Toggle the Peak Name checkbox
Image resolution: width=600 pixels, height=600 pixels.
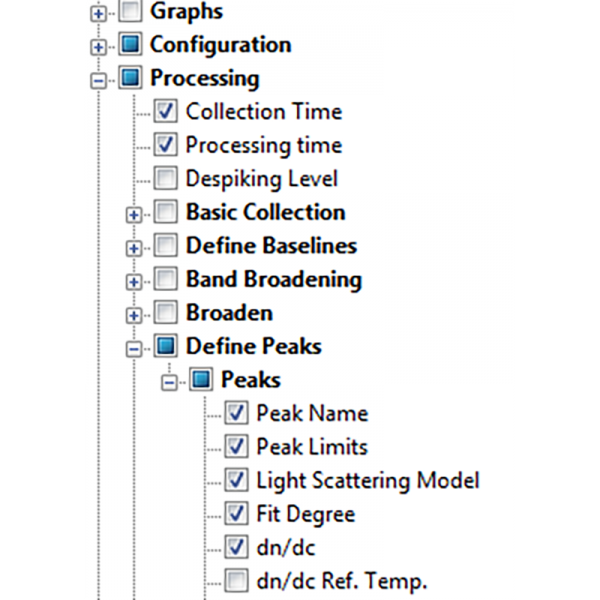[236, 412]
